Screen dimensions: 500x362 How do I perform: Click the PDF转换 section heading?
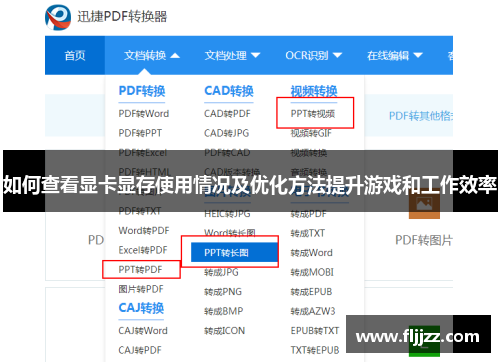[142, 91]
